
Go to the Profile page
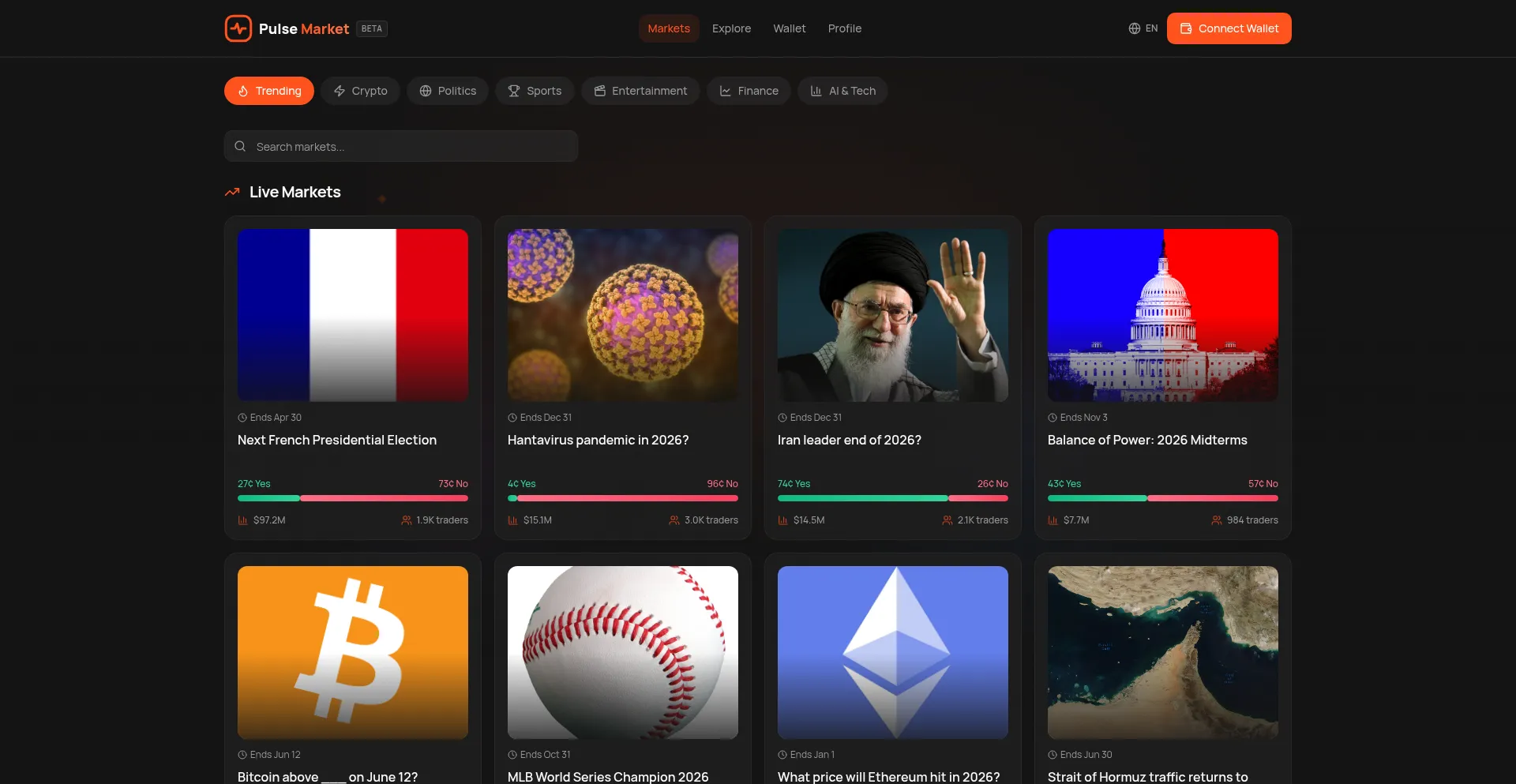click(x=845, y=28)
